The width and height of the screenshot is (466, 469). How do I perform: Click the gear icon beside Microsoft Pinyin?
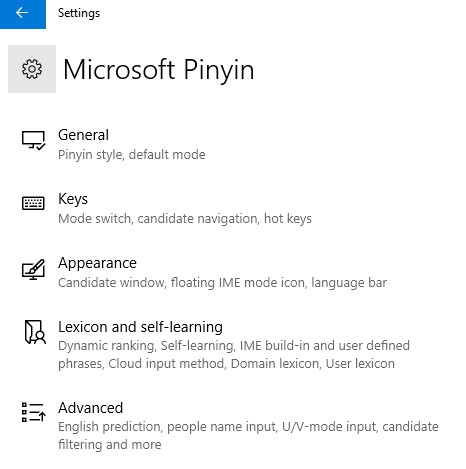click(x=32, y=69)
